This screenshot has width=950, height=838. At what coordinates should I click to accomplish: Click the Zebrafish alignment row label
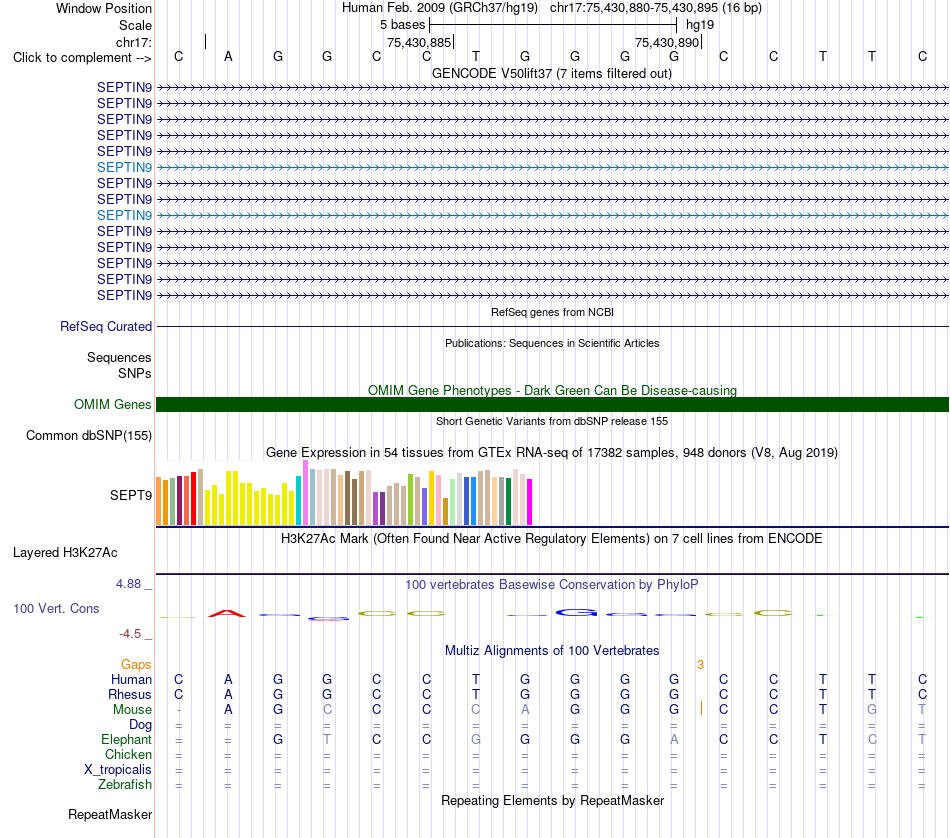tap(125, 785)
